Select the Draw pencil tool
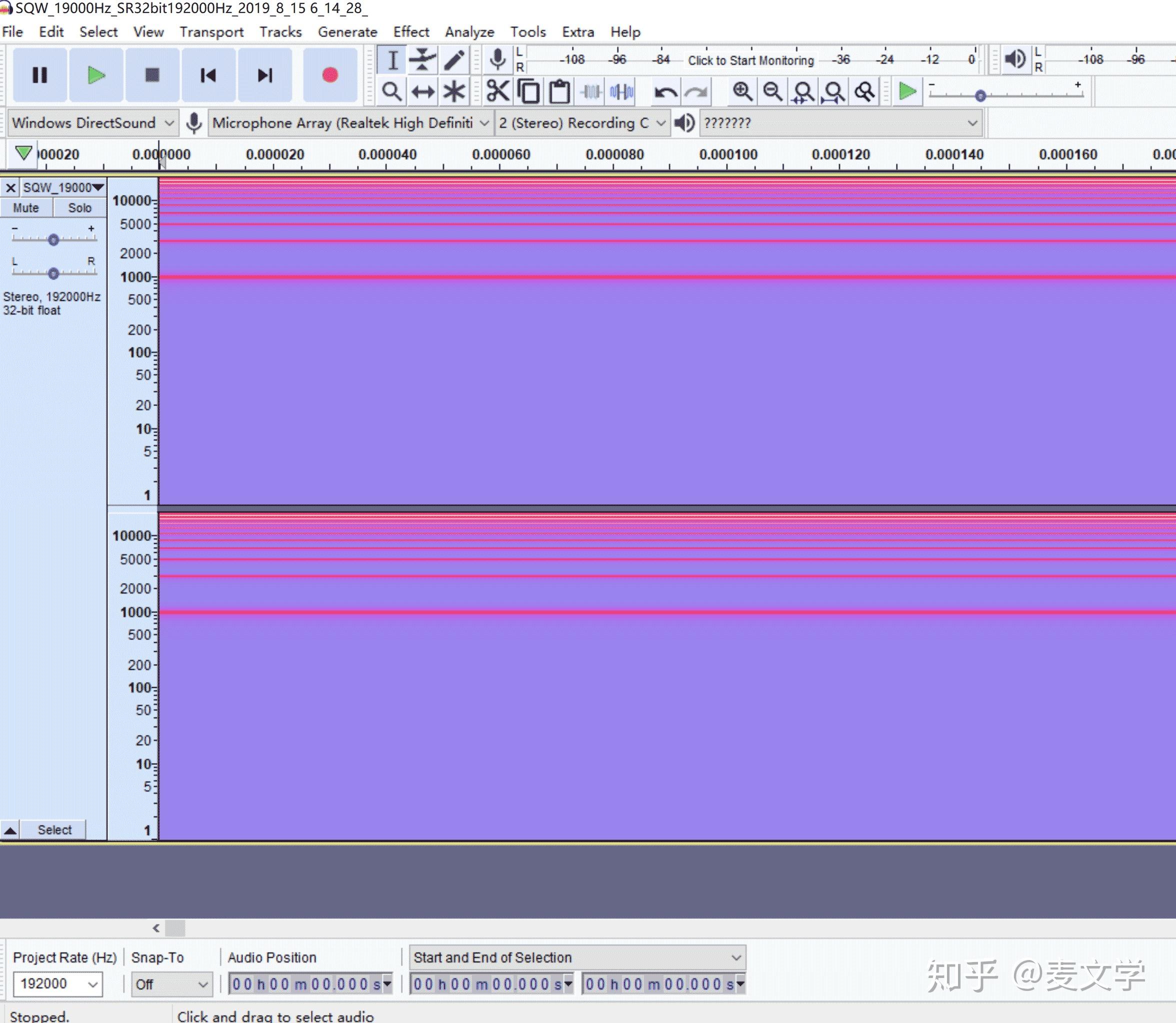This screenshot has height=1023, width=1176. [454, 60]
